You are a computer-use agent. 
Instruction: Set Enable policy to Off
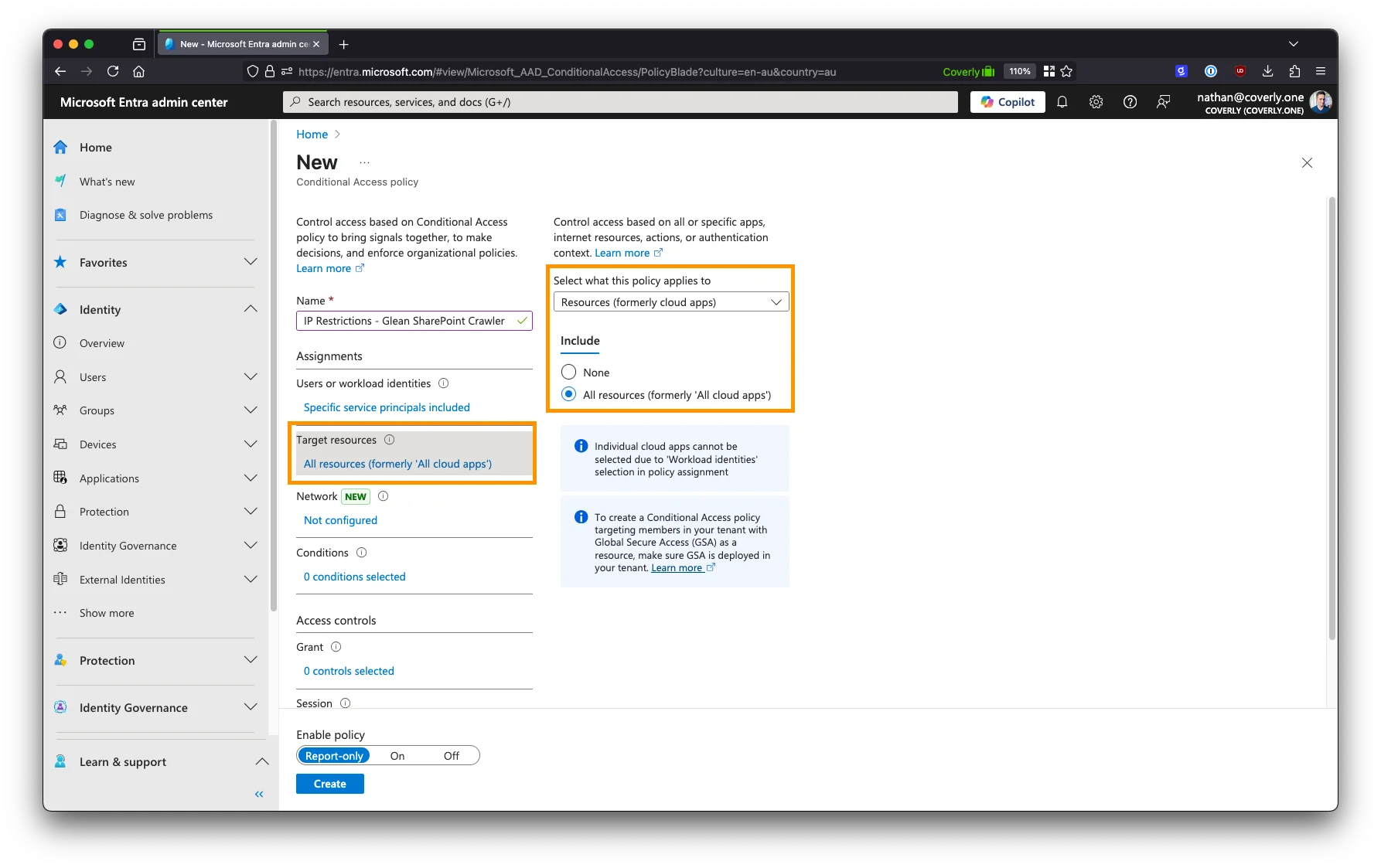click(x=451, y=756)
